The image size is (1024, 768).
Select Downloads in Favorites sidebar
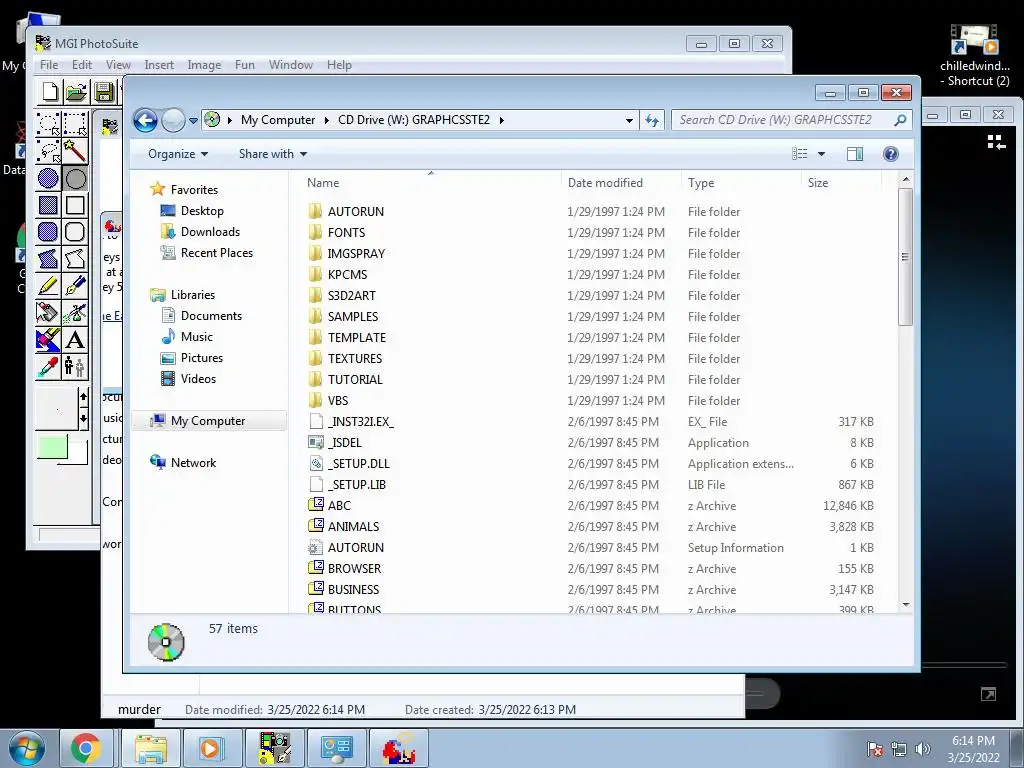coord(210,232)
